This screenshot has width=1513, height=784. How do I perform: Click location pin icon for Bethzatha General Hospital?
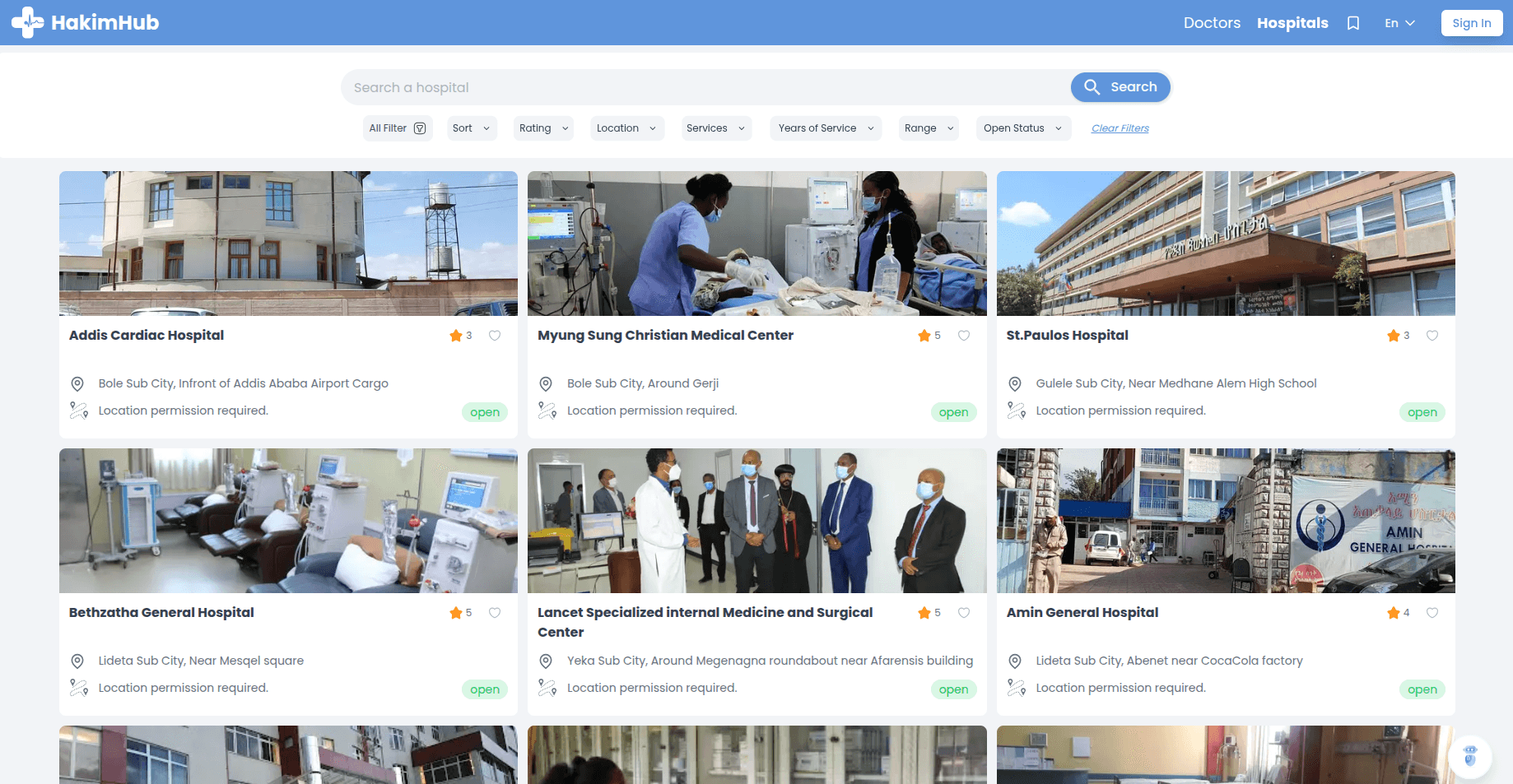click(77, 661)
